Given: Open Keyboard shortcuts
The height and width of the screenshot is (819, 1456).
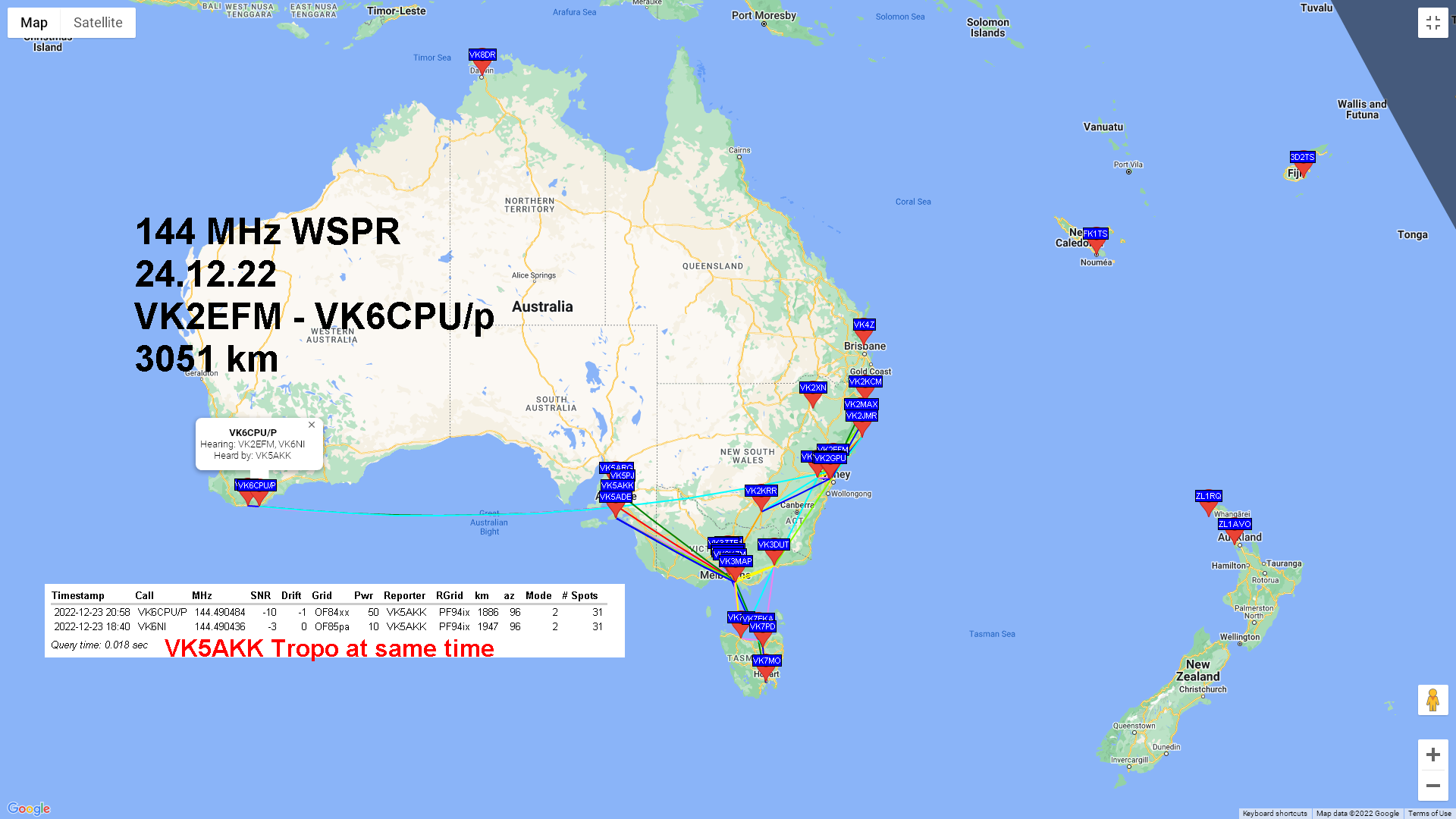Looking at the screenshot, I should tap(1274, 814).
